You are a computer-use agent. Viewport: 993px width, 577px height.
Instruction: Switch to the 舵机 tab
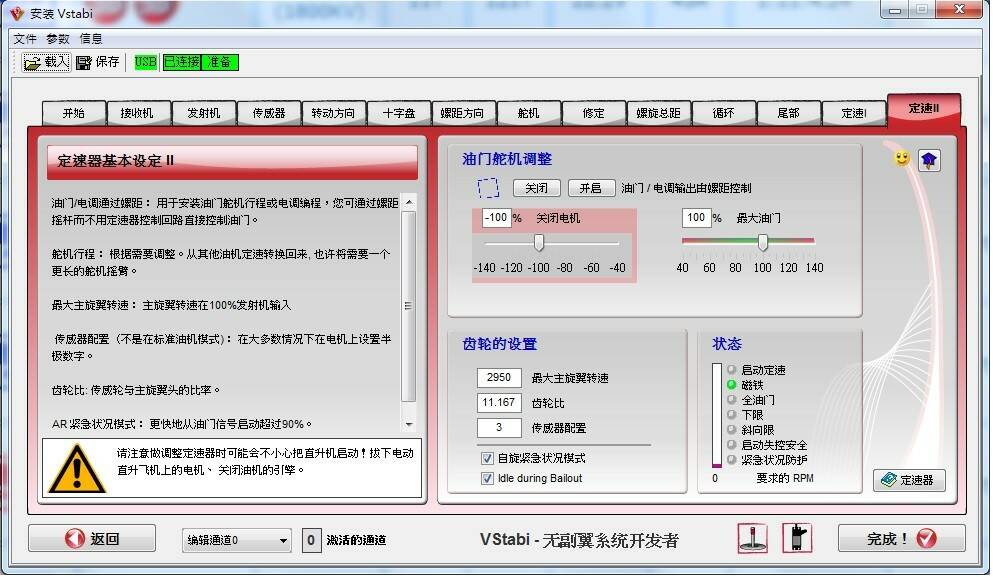click(x=528, y=113)
